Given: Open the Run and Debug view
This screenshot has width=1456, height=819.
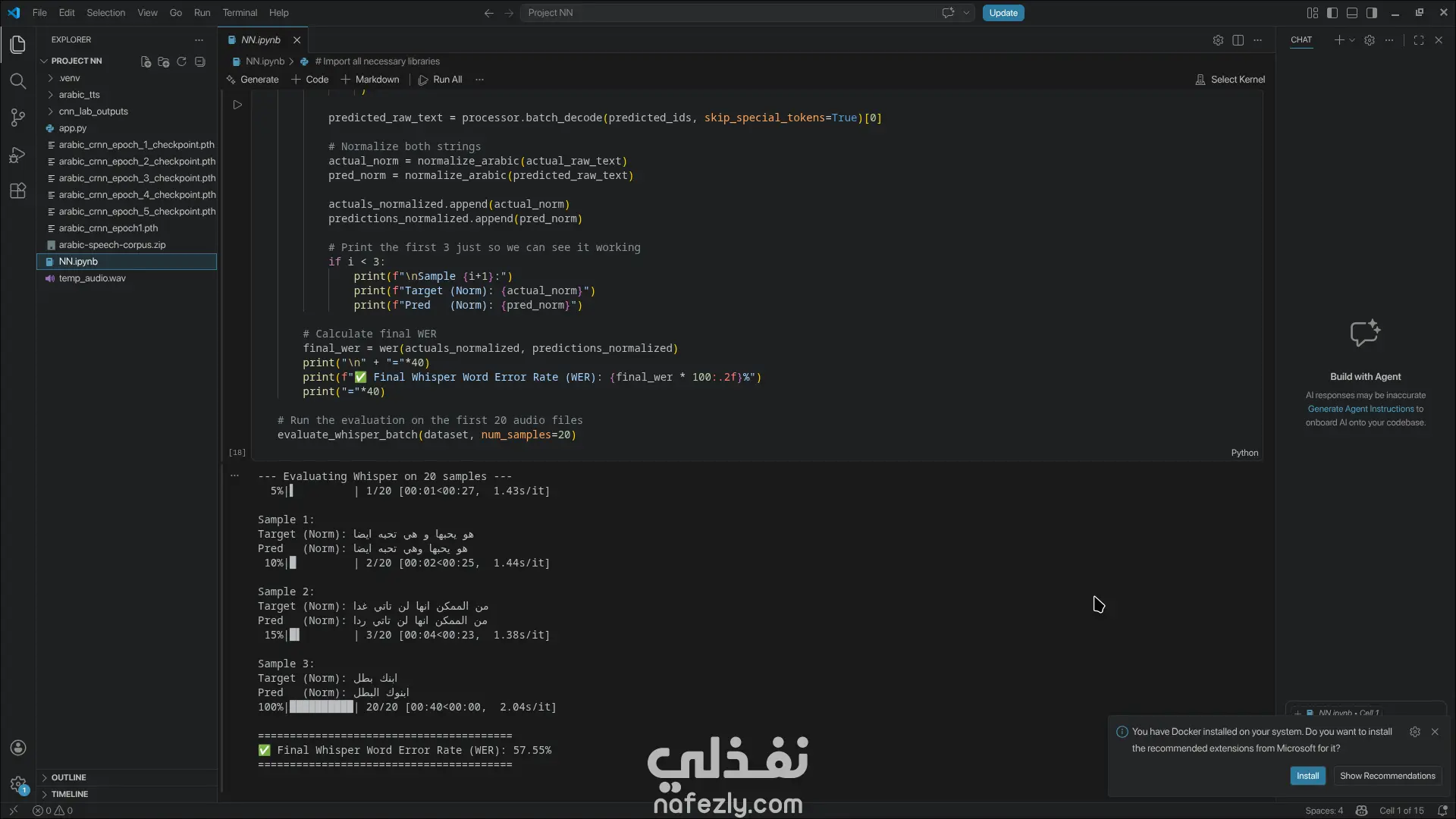Looking at the screenshot, I should pyautogui.click(x=18, y=155).
